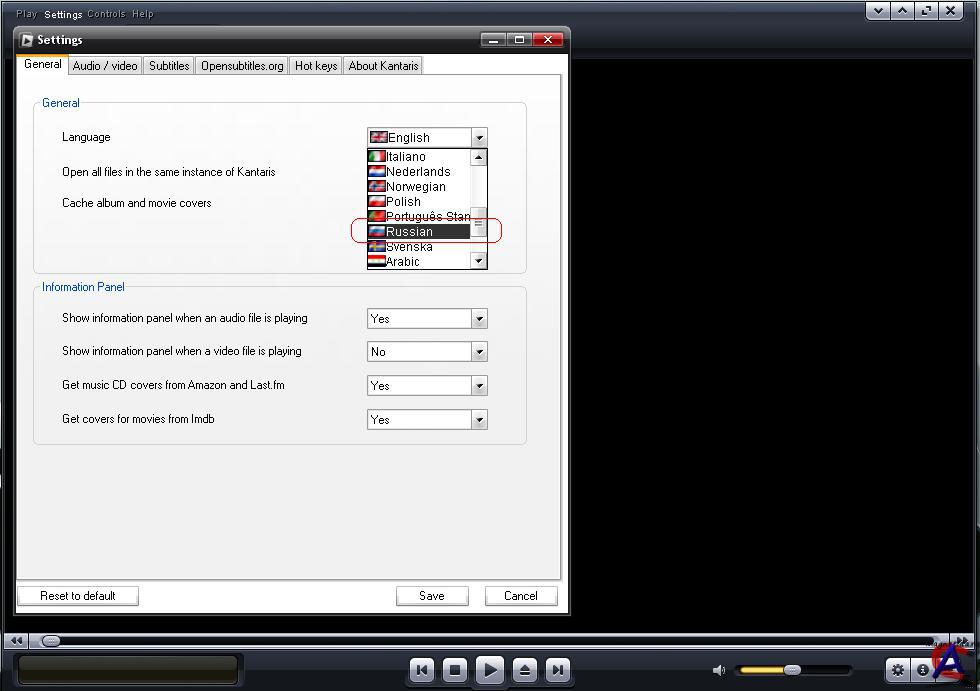This screenshot has height=691, width=980.
Task: Skip to next track button
Action: 558,670
